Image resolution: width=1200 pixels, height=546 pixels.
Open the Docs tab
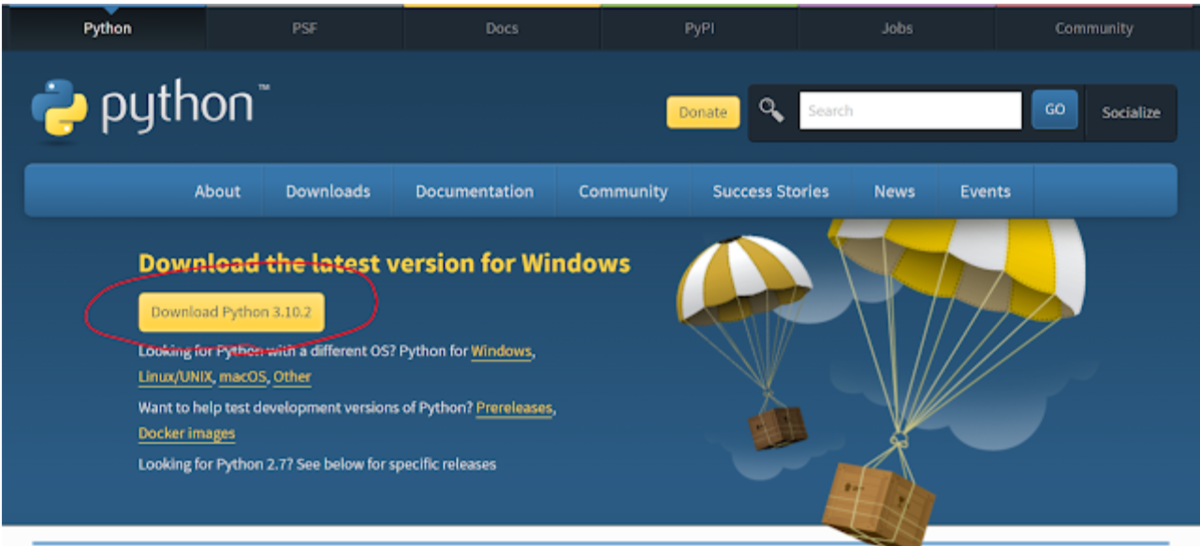point(502,28)
